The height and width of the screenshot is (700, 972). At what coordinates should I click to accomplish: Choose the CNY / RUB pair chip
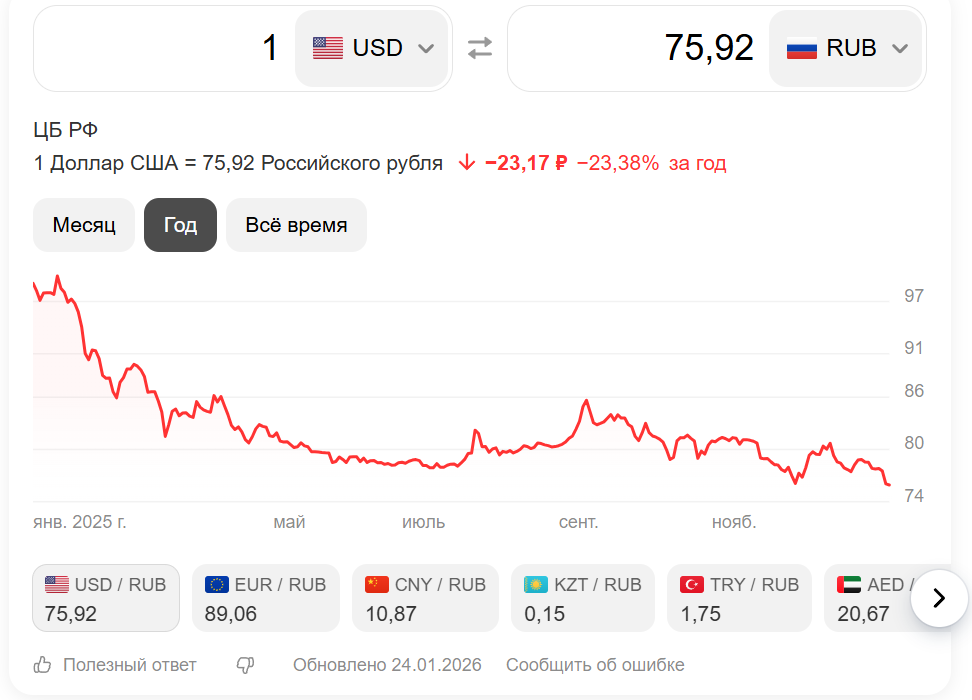(425, 598)
